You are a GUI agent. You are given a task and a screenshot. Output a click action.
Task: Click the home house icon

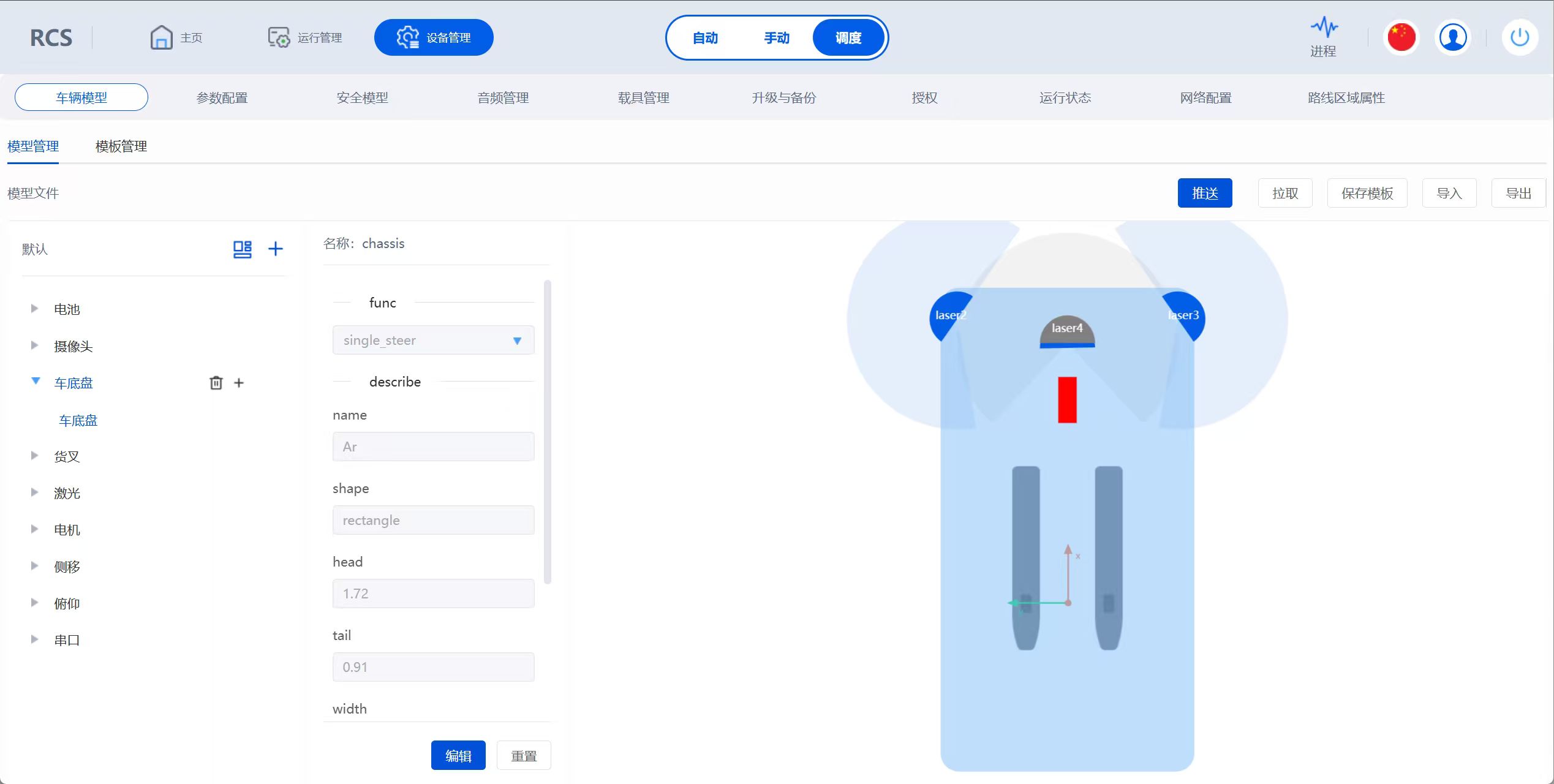click(161, 37)
